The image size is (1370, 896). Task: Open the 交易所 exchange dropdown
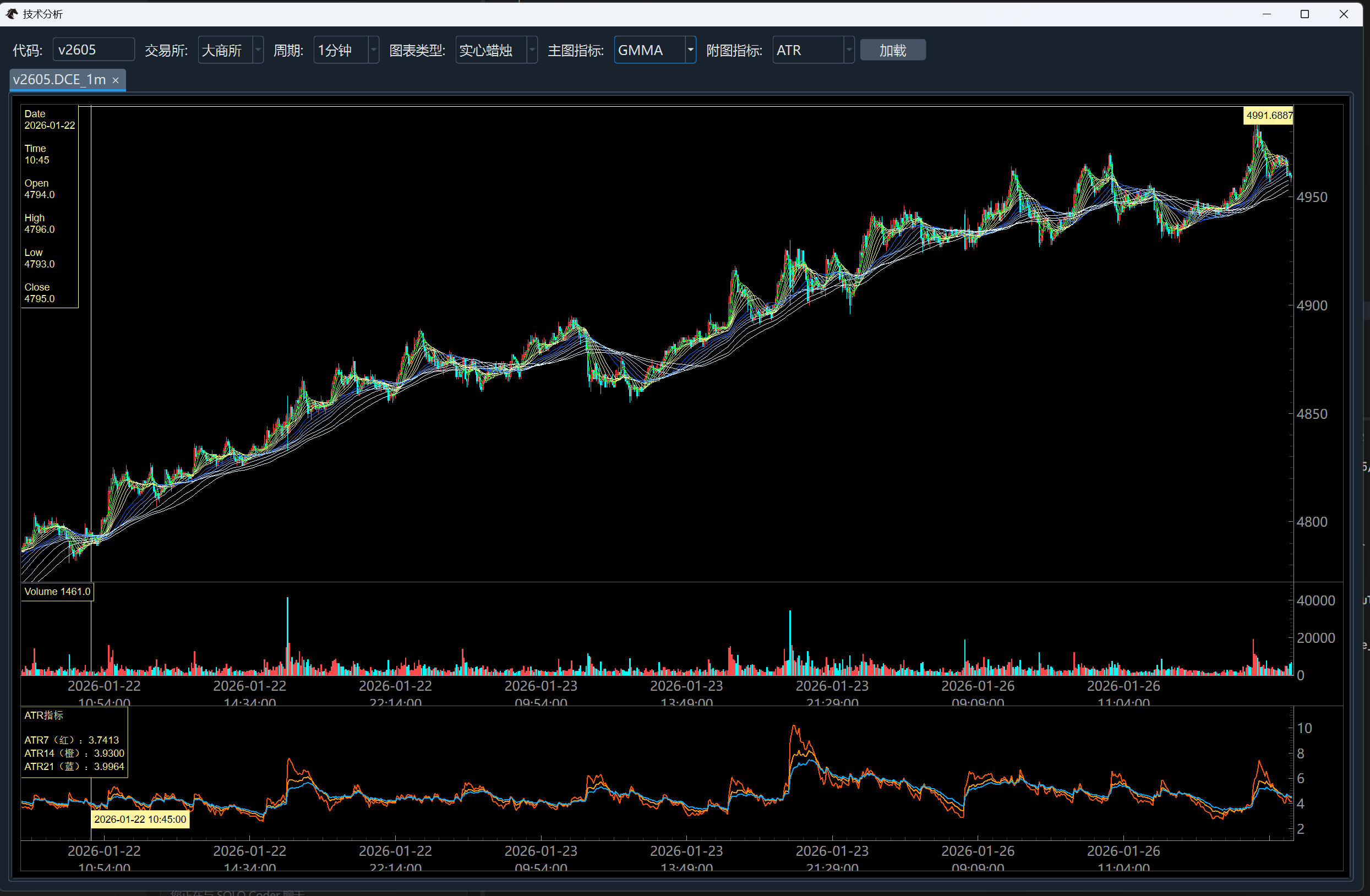tap(230, 50)
